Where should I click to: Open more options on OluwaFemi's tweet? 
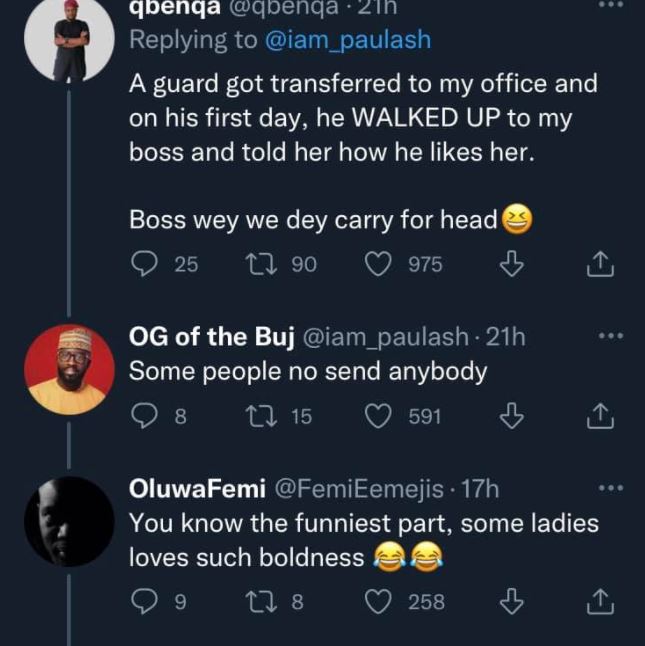coord(609,488)
